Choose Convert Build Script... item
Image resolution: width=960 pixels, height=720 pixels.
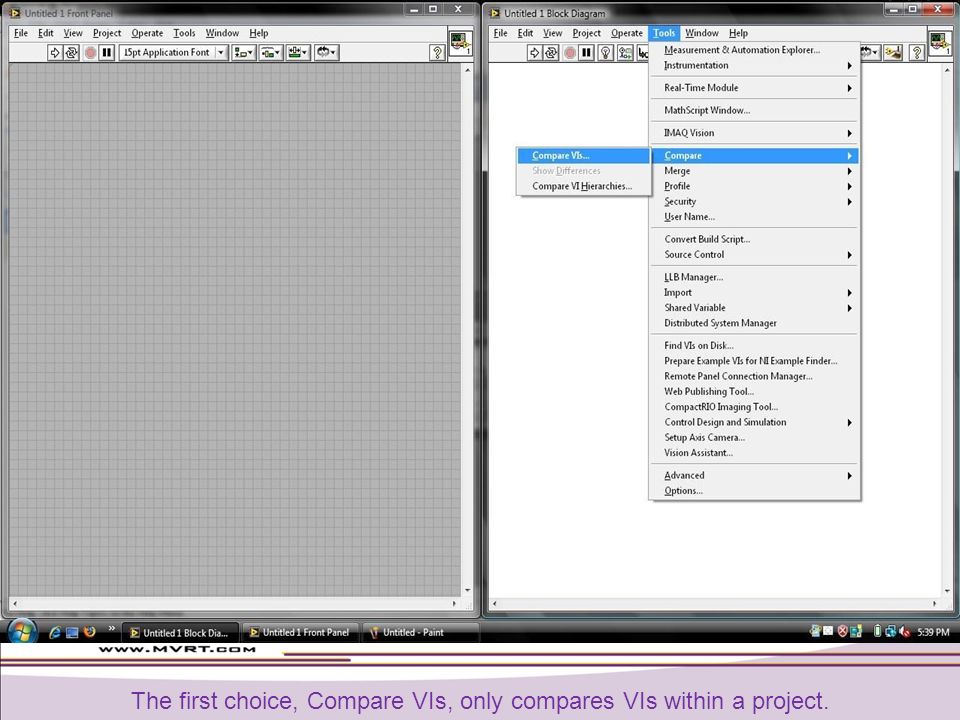pos(754,239)
